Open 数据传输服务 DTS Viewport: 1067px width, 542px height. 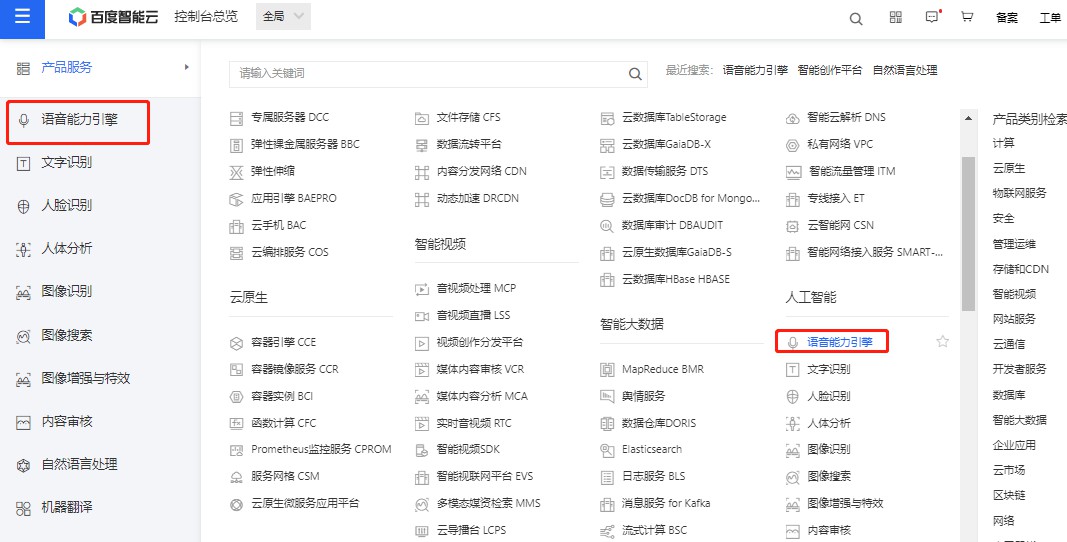point(665,171)
